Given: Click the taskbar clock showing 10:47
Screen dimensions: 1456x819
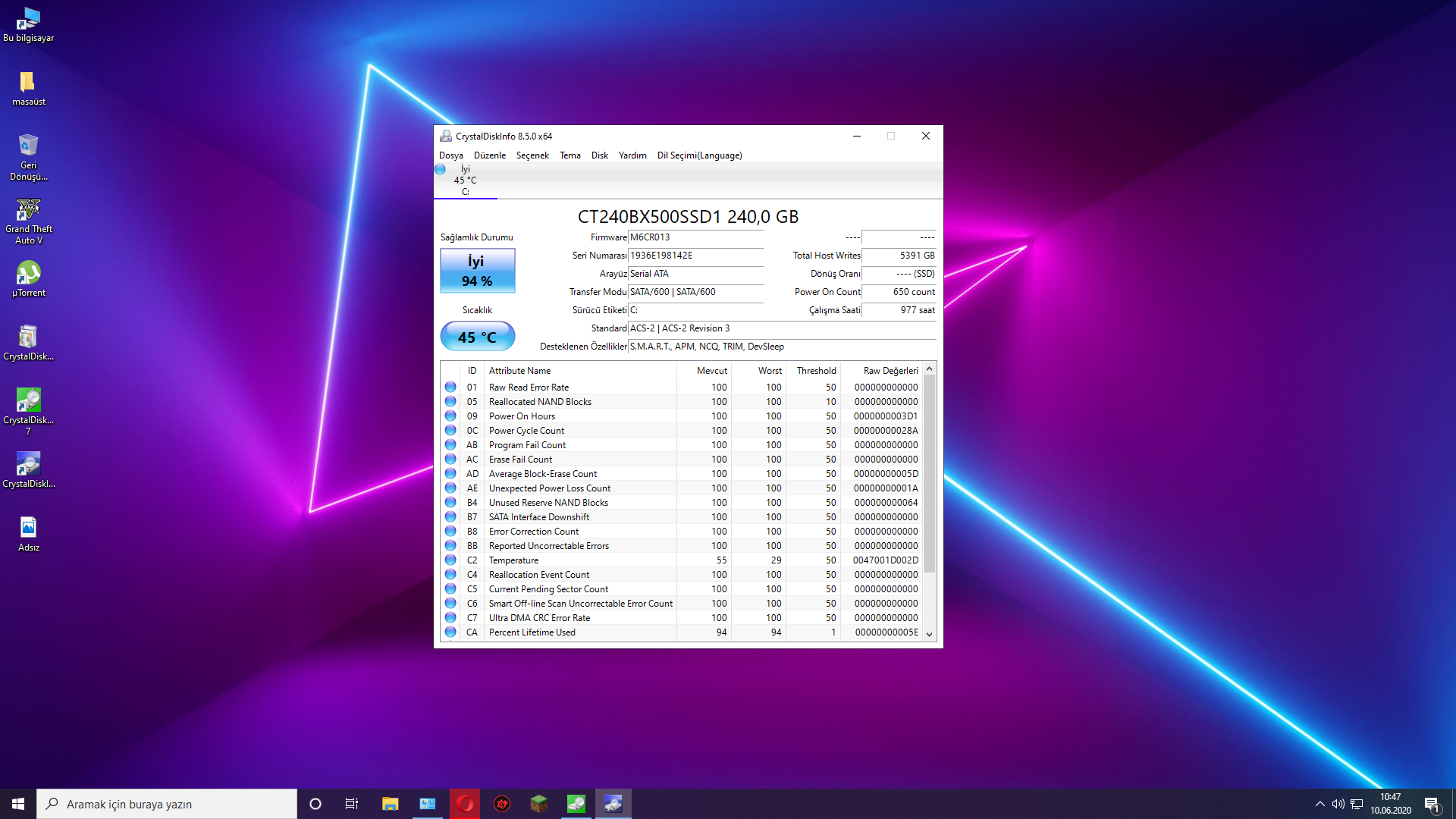Looking at the screenshot, I should click(x=1390, y=804).
